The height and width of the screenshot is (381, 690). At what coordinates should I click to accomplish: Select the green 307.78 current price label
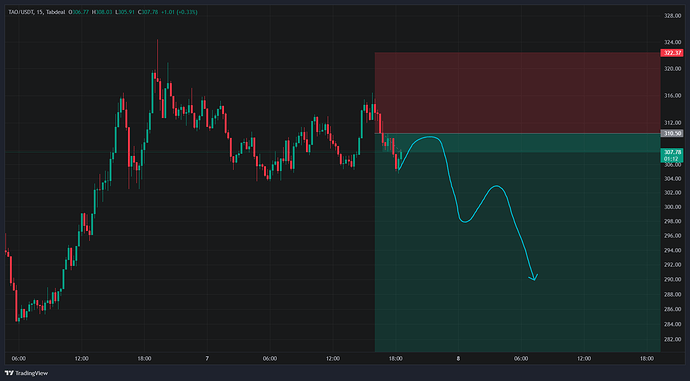tap(672, 155)
